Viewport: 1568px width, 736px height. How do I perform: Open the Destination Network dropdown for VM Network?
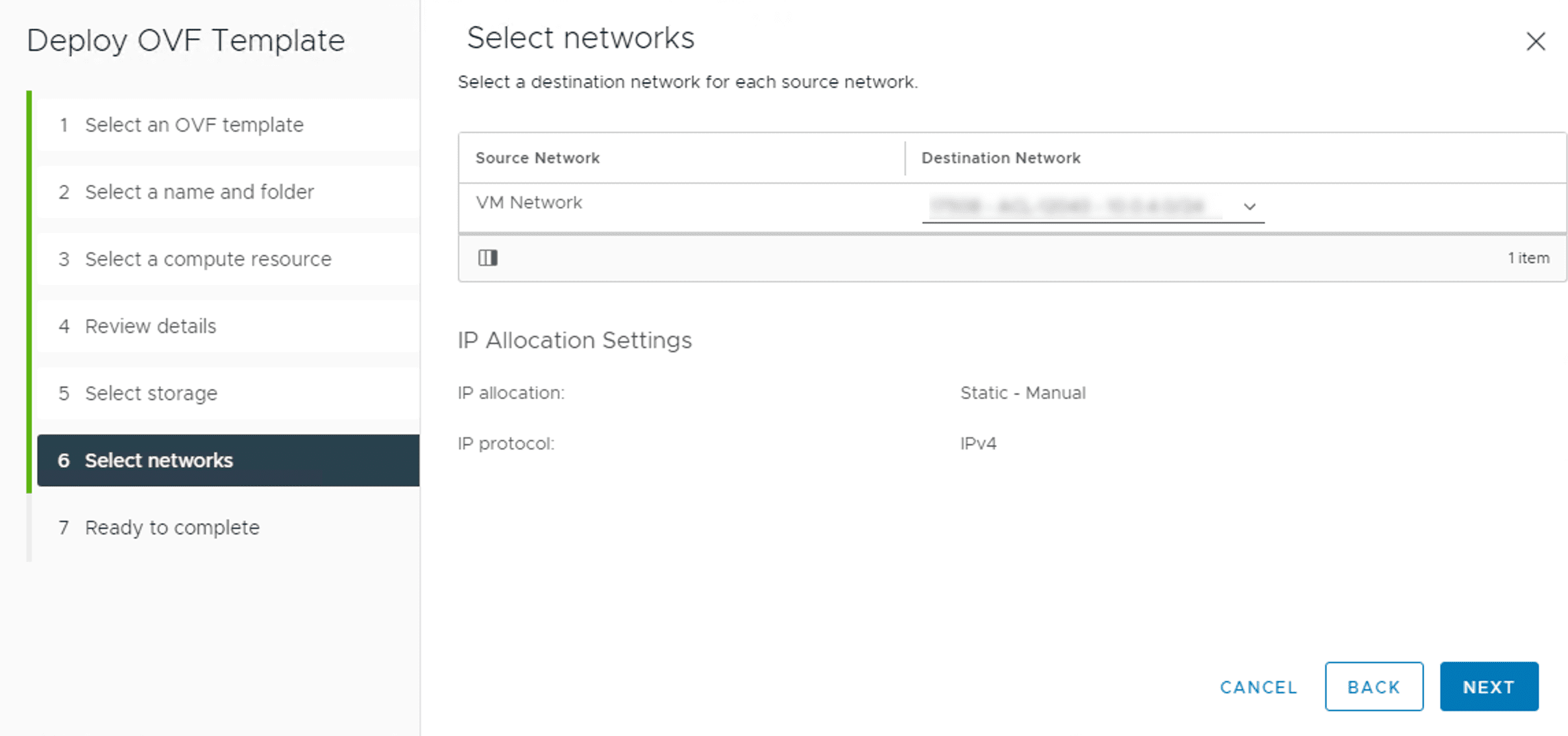pos(1249,206)
